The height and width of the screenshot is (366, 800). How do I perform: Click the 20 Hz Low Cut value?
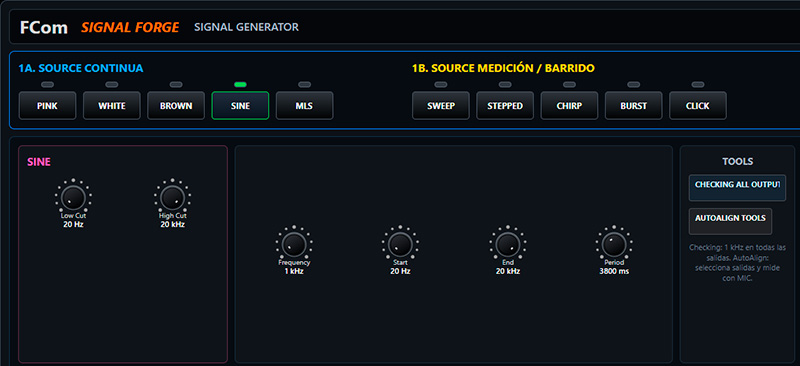(x=73, y=224)
